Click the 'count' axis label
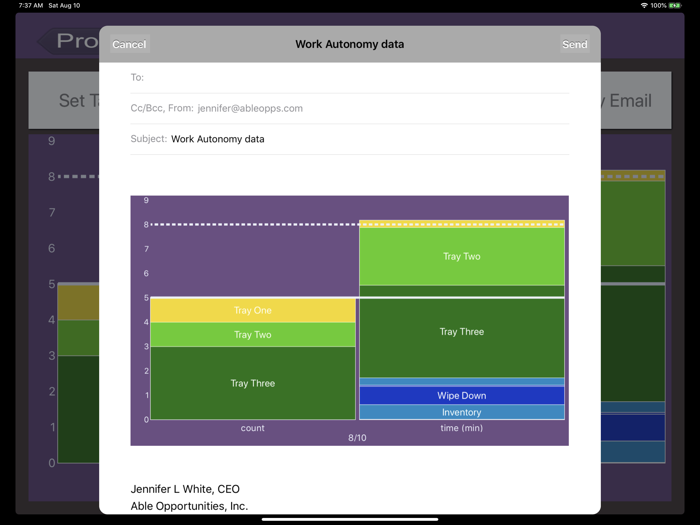The height and width of the screenshot is (525, 700). pyautogui.click(x=253, y=428)
